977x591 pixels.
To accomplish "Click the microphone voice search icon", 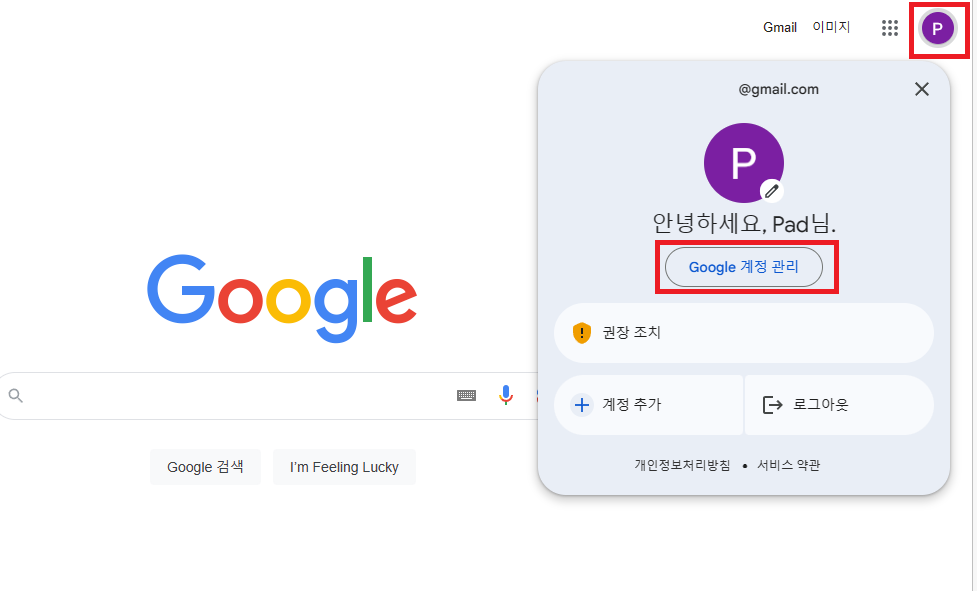I will tap(506, 395).
